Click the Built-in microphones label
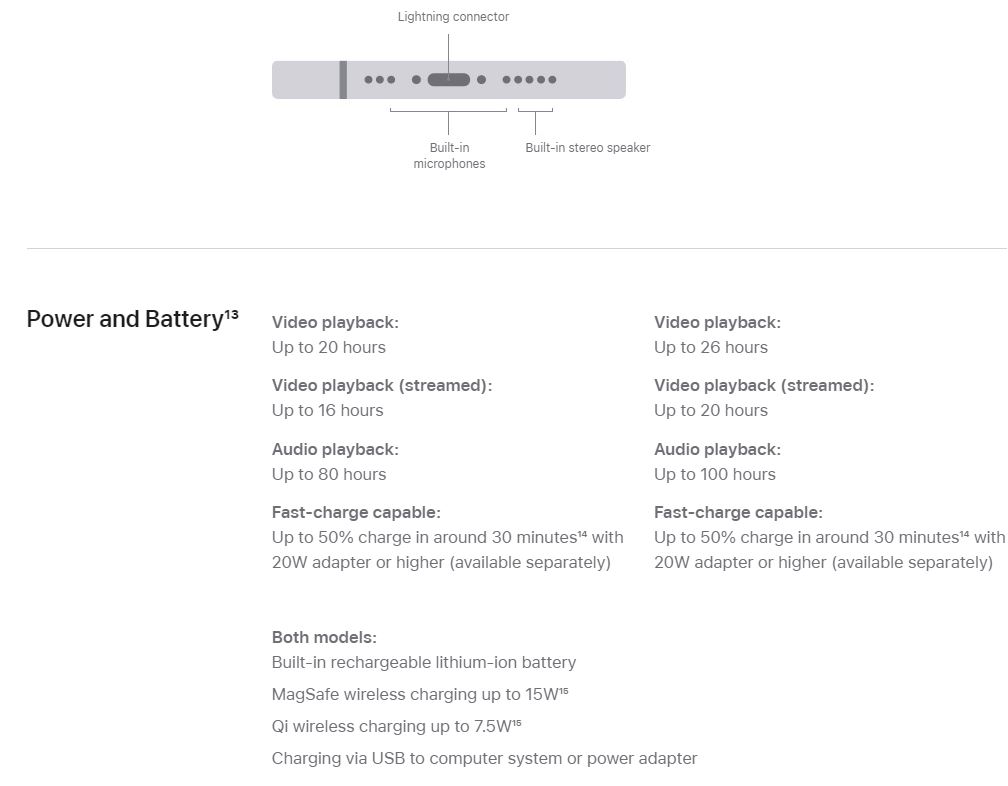Screen dimensions: 1008x786 tap(449, 156)
